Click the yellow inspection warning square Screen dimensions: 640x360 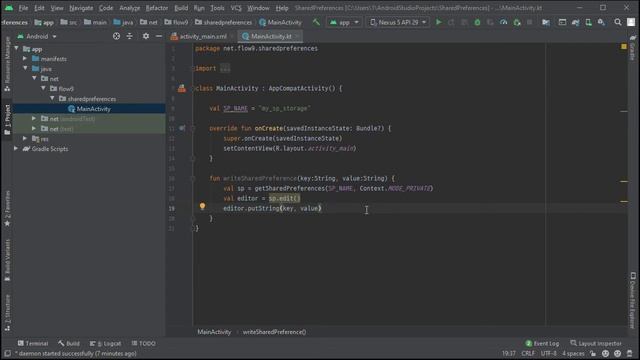(624, 47)
